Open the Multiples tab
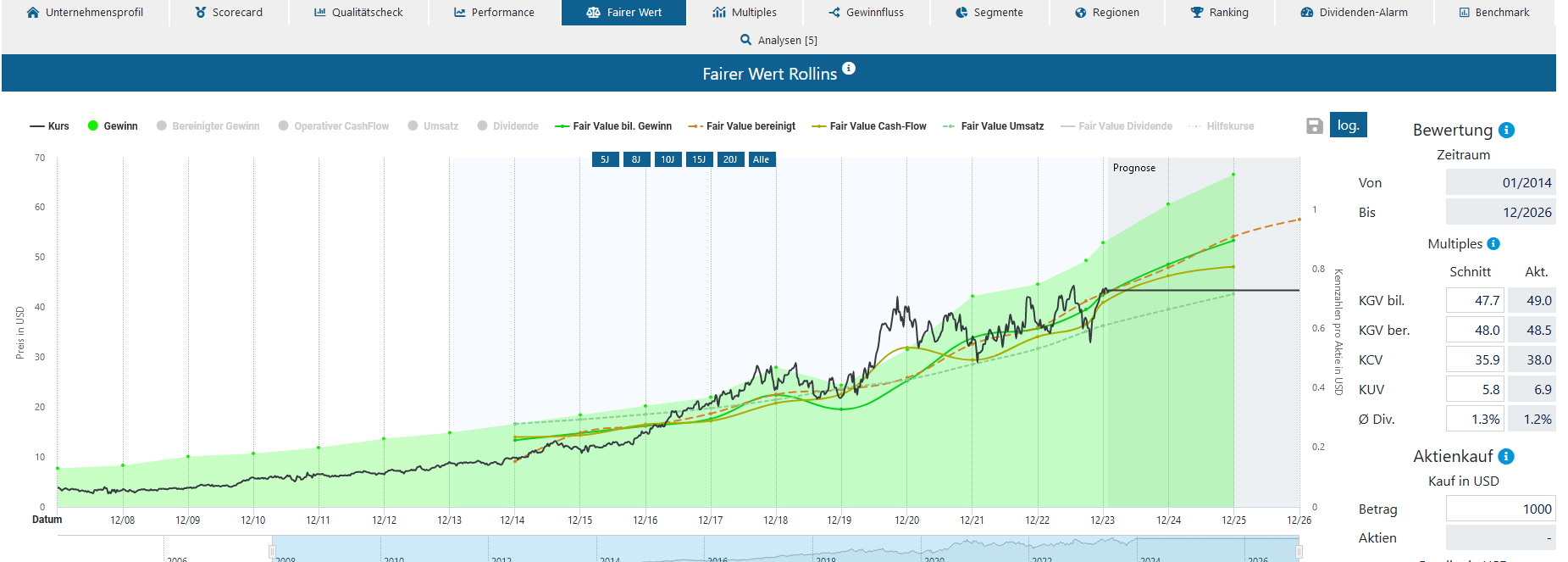 coord(745,13)
